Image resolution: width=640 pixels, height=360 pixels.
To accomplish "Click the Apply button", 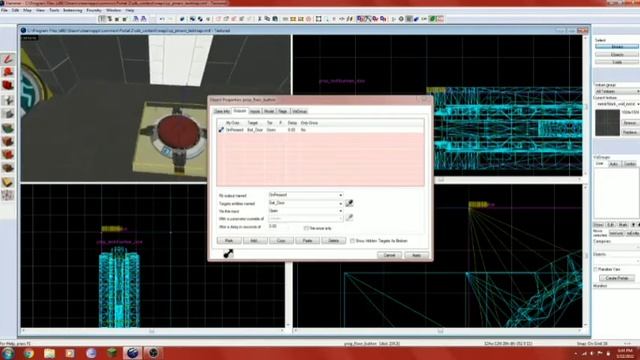I will pyautogui.click(x=416, y=255).
